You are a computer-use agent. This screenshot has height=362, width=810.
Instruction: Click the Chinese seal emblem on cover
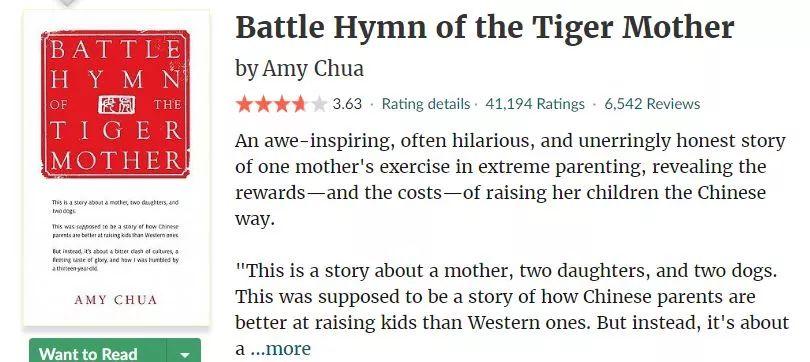116,105
